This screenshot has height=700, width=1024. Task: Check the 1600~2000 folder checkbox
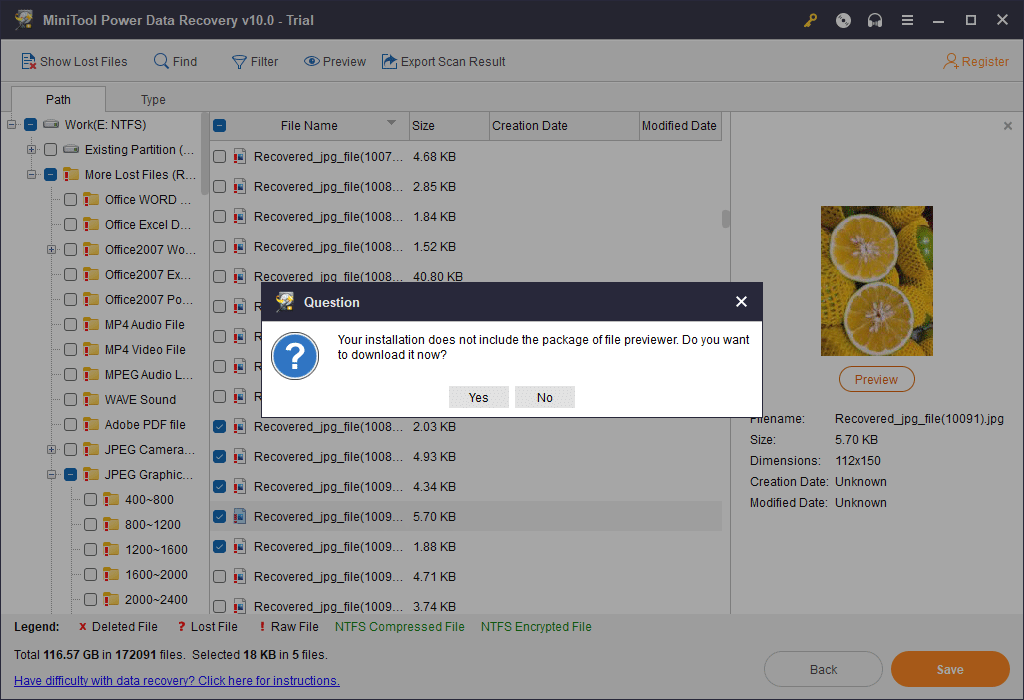(x=91, y=575)
